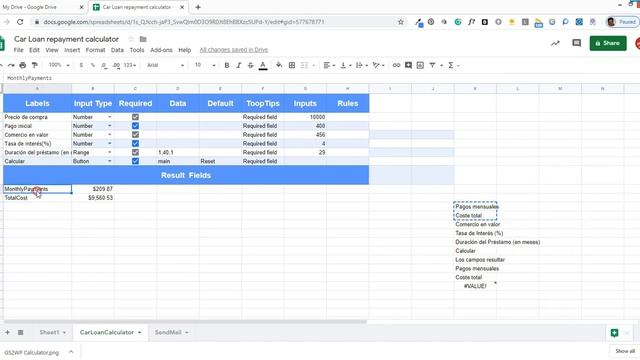
Task: Open the functions sigma menu
Action: pos(451,65)
